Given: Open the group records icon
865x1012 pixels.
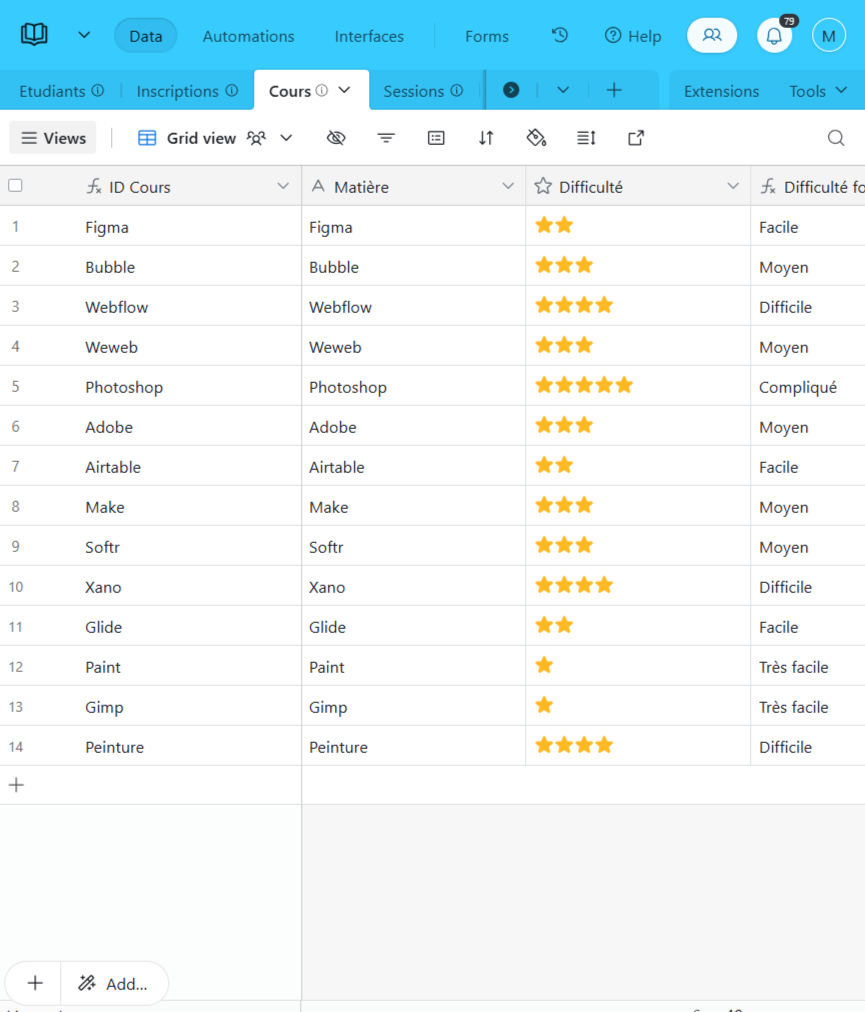Looking at the screenshot, I should tap(436, 137).
